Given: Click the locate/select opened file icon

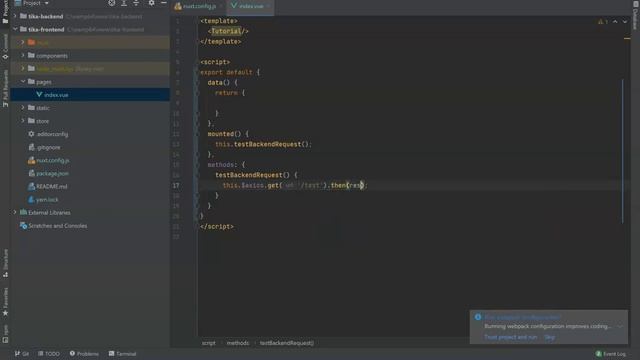Looking at the screenshot, I should point(111,3).
